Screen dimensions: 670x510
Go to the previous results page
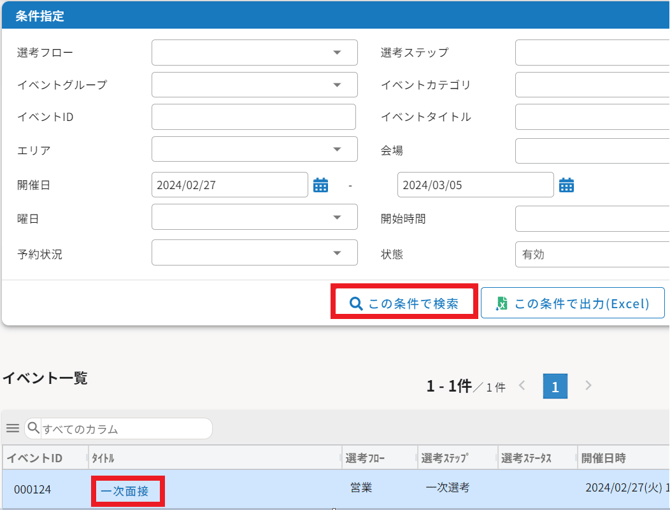point(522,386)
